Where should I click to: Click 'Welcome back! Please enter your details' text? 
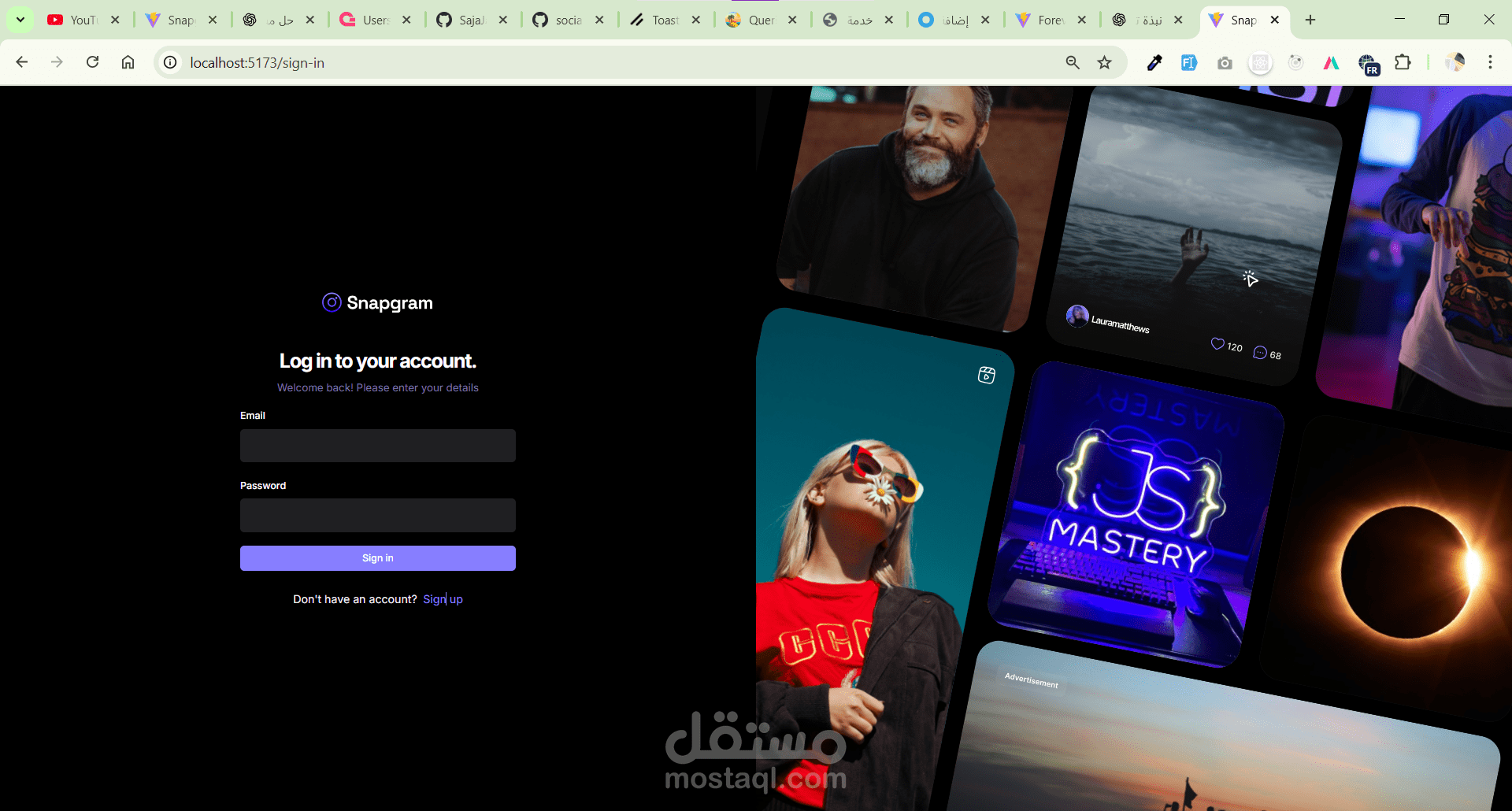pos(378,387)
